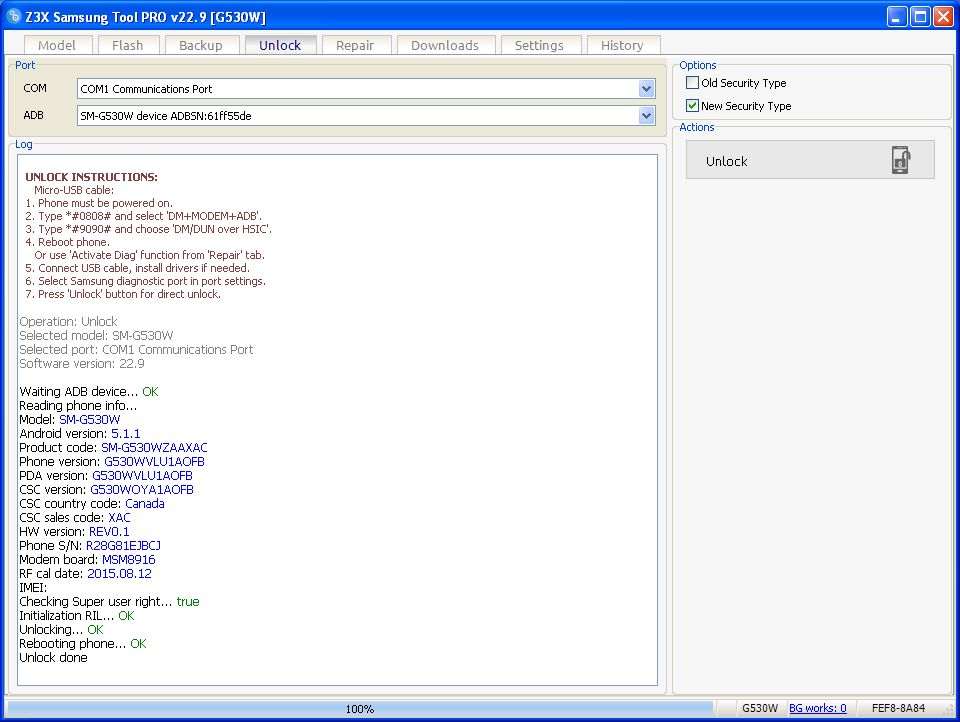Open the ADB device dropdown arrow
960x722 pixels.
click(x=647, y=116)
